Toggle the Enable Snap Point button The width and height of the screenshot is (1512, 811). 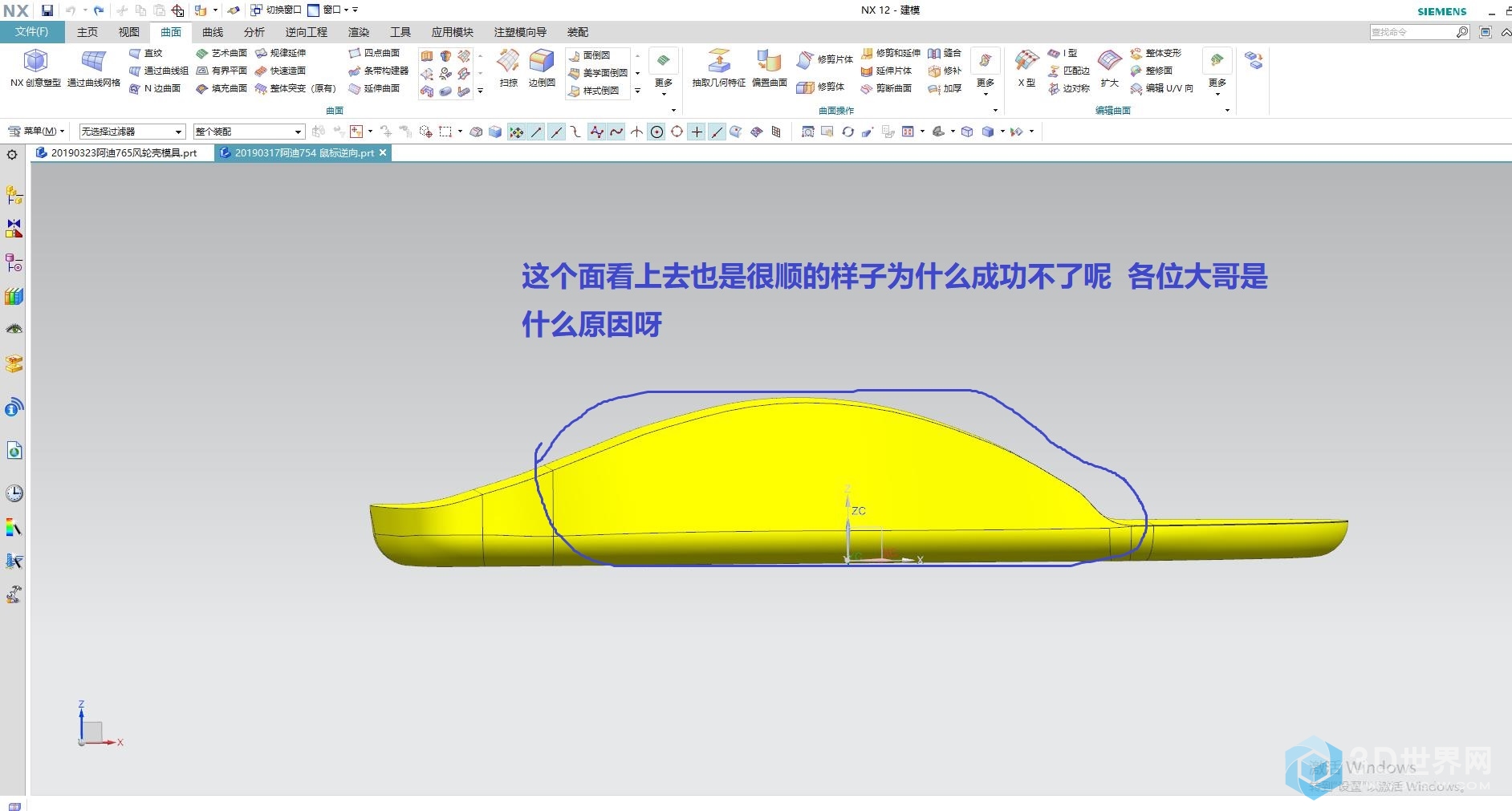pyautogui.click(x=516, y=132)
